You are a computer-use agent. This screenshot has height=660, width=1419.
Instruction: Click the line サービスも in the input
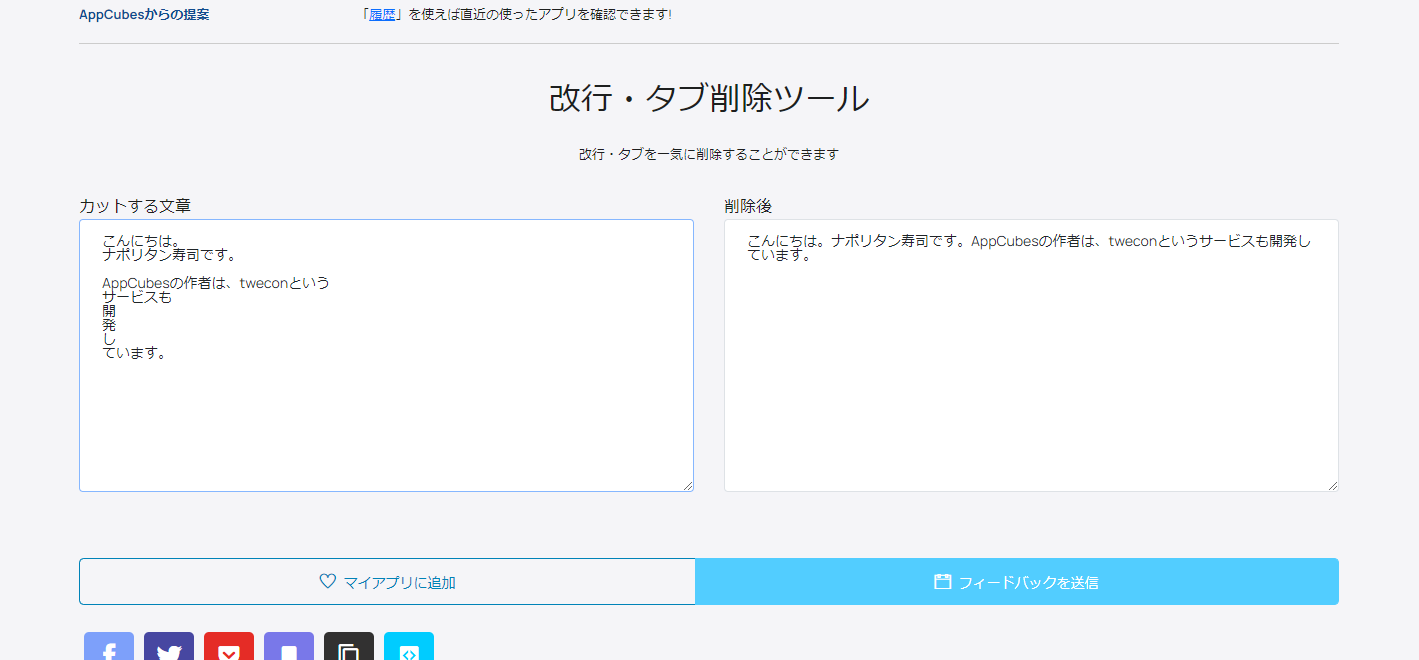coord(137,297)
